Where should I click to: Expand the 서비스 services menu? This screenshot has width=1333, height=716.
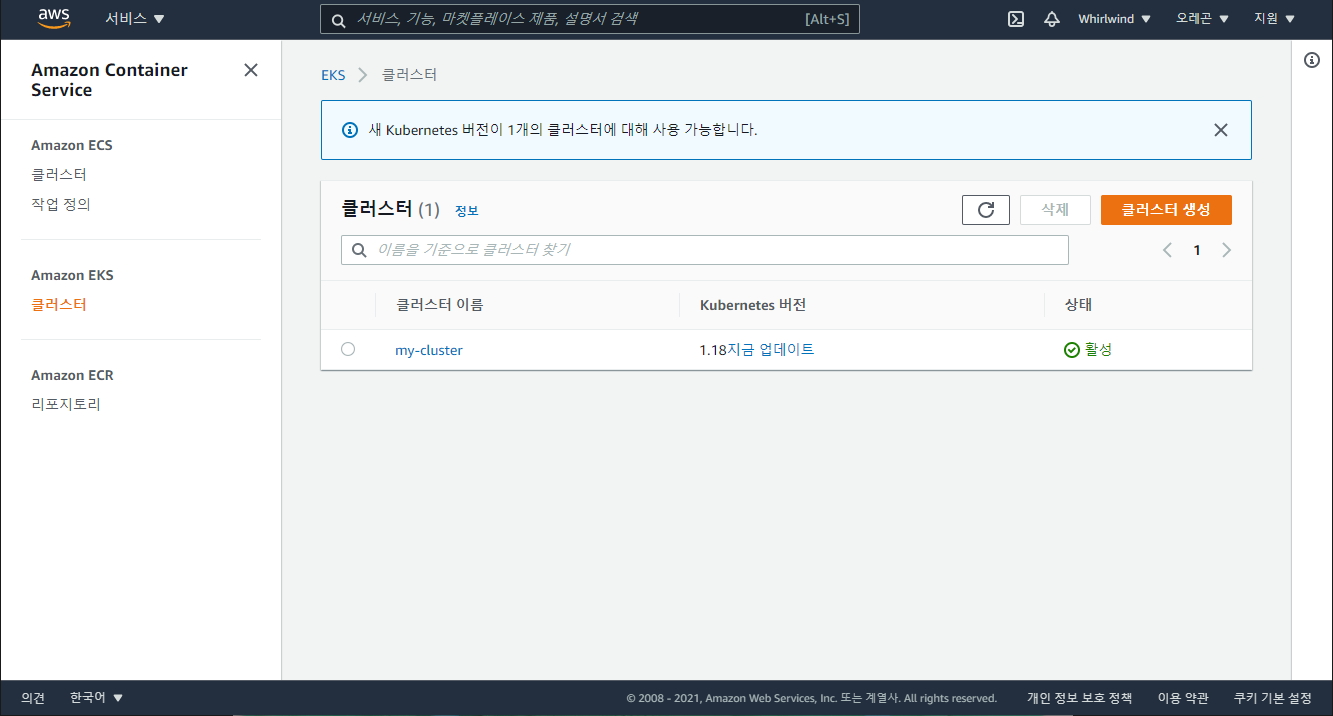pos(135,19)
